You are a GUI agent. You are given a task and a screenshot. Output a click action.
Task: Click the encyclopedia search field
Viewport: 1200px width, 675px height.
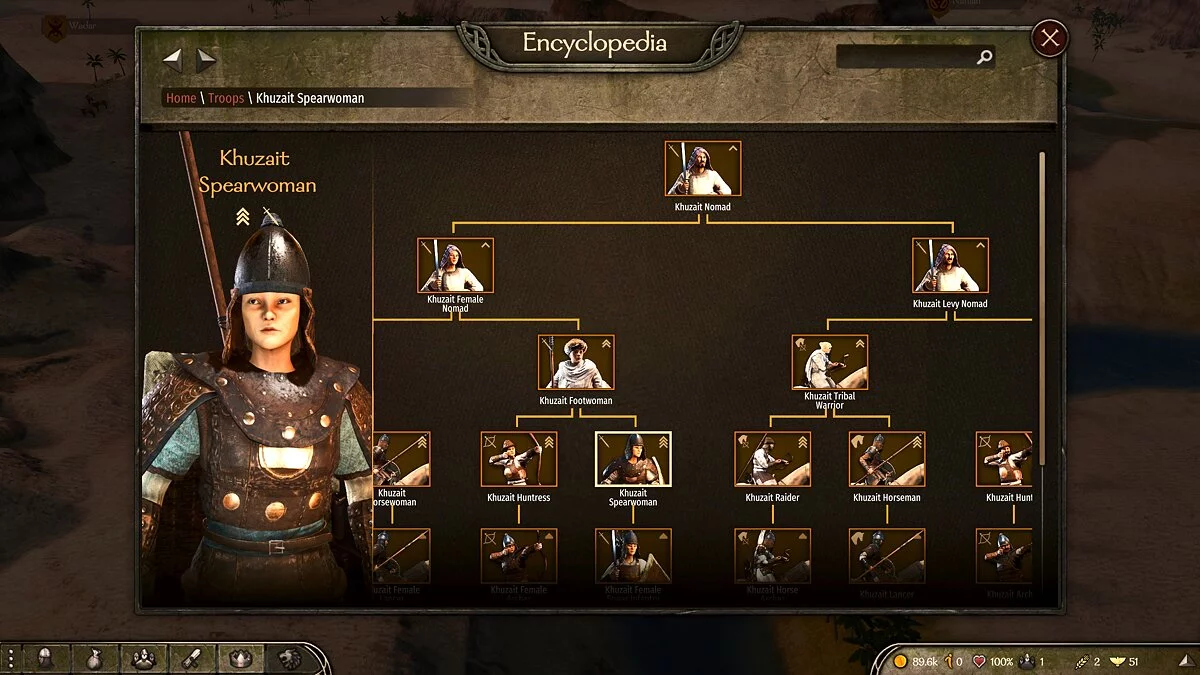coord(916,58)
